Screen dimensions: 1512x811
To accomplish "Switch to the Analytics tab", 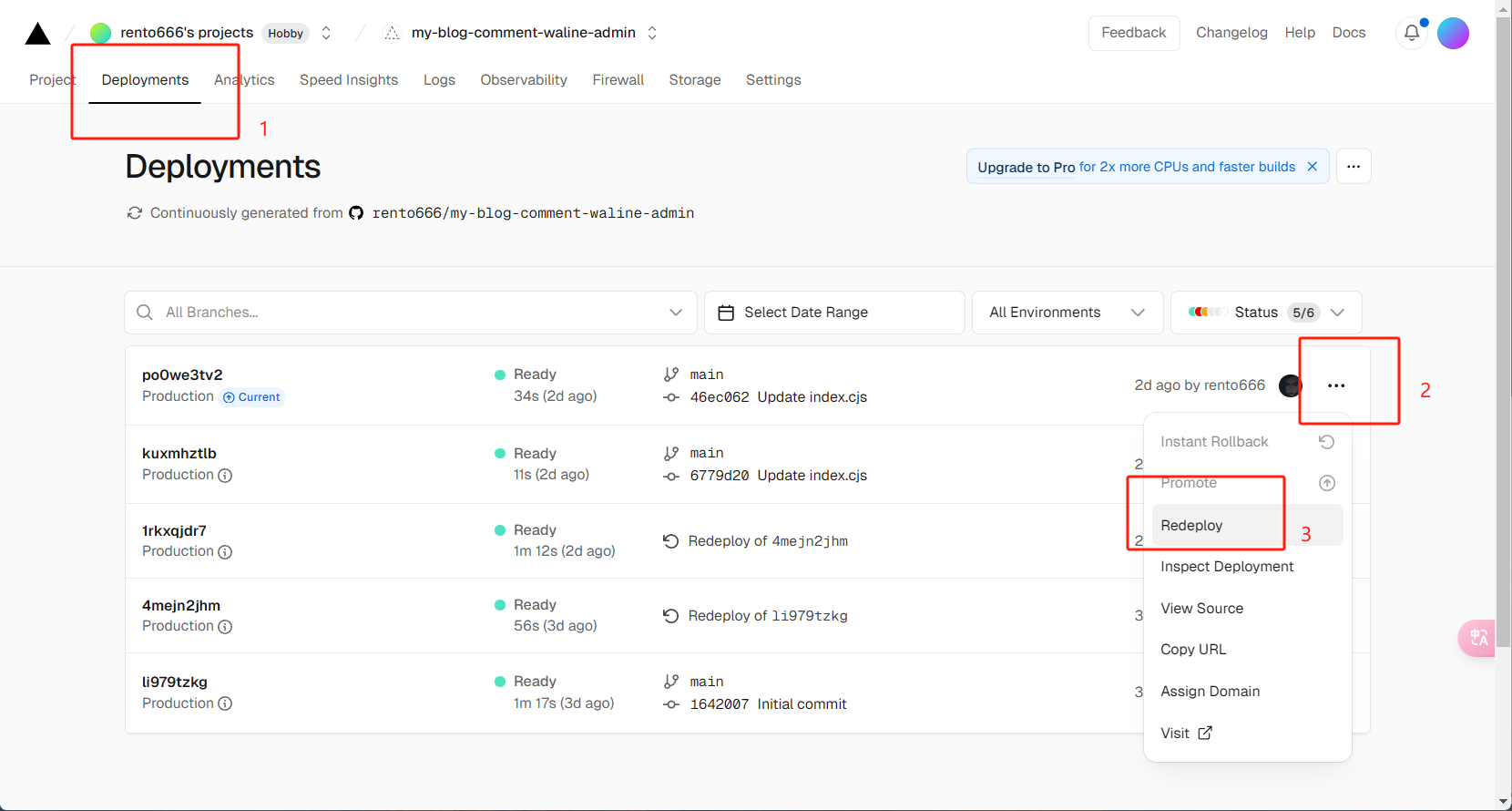I will (244, 80).
